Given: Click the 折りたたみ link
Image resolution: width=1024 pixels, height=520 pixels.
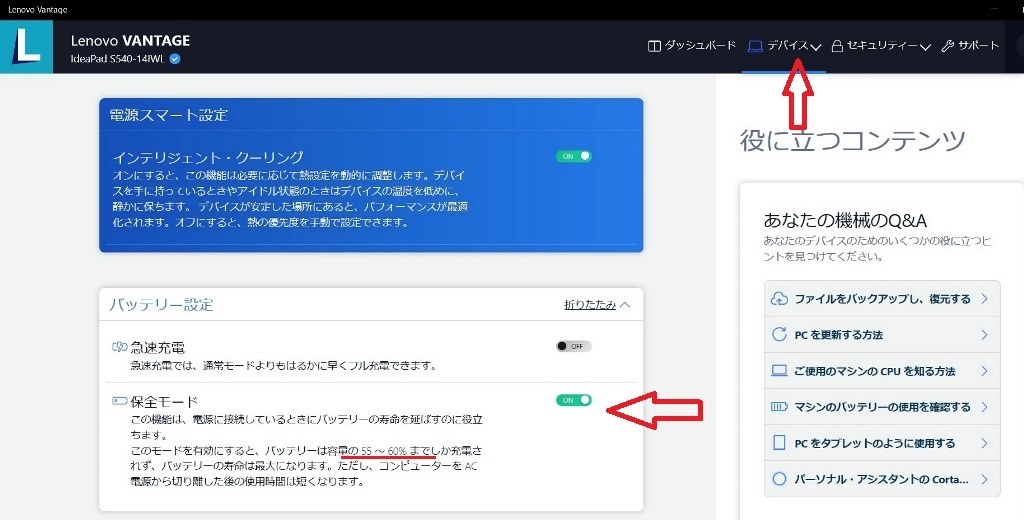Looking at the screenshot, I should point(590,304).
